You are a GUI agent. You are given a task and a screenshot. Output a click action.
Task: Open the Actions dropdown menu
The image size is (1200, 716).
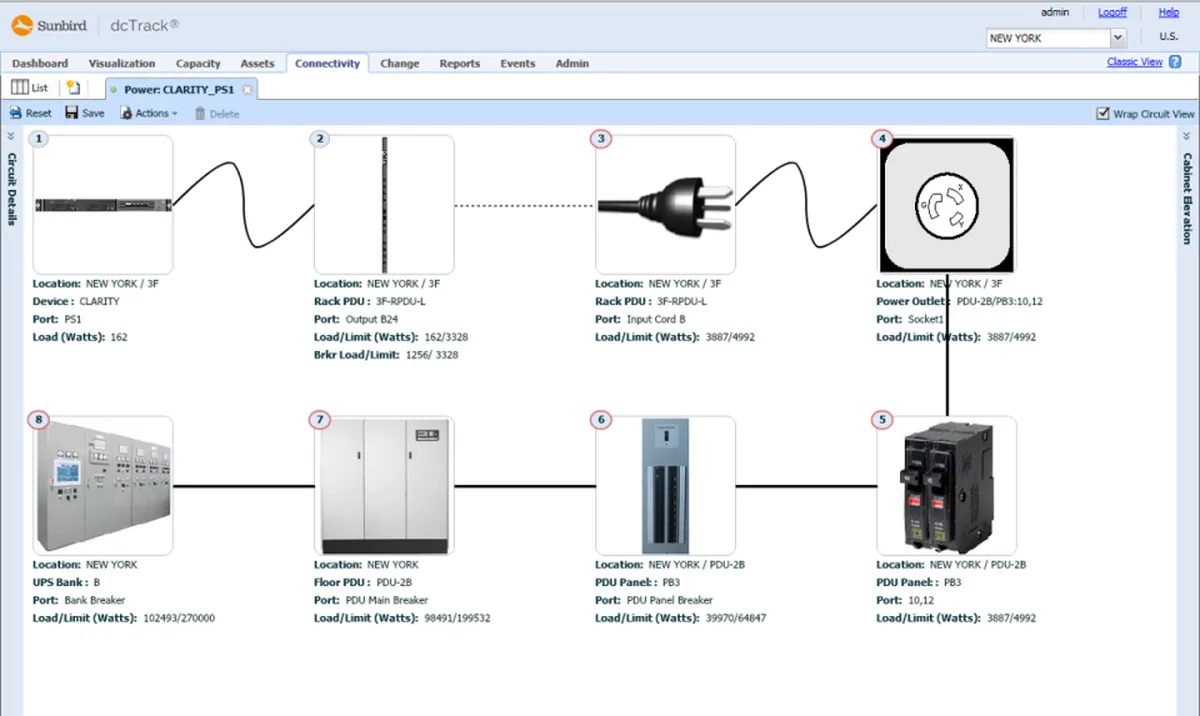[x=149, y=113]
